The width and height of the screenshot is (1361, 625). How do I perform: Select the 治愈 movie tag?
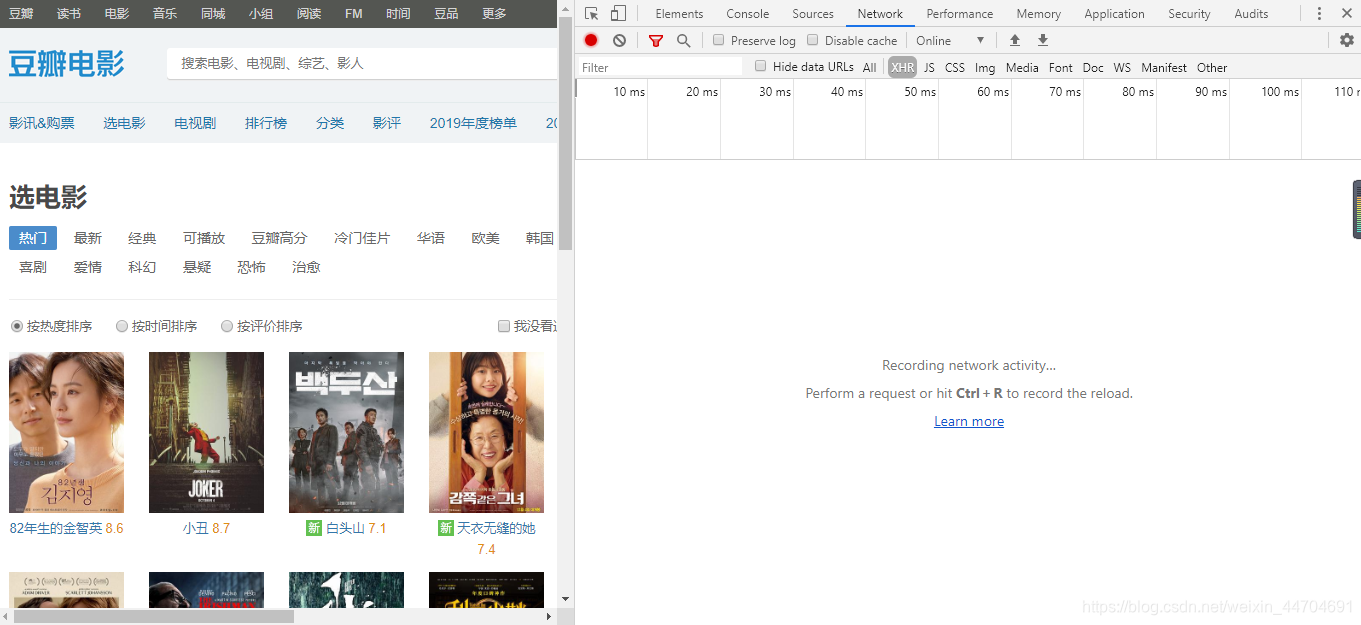pos(306,267)
